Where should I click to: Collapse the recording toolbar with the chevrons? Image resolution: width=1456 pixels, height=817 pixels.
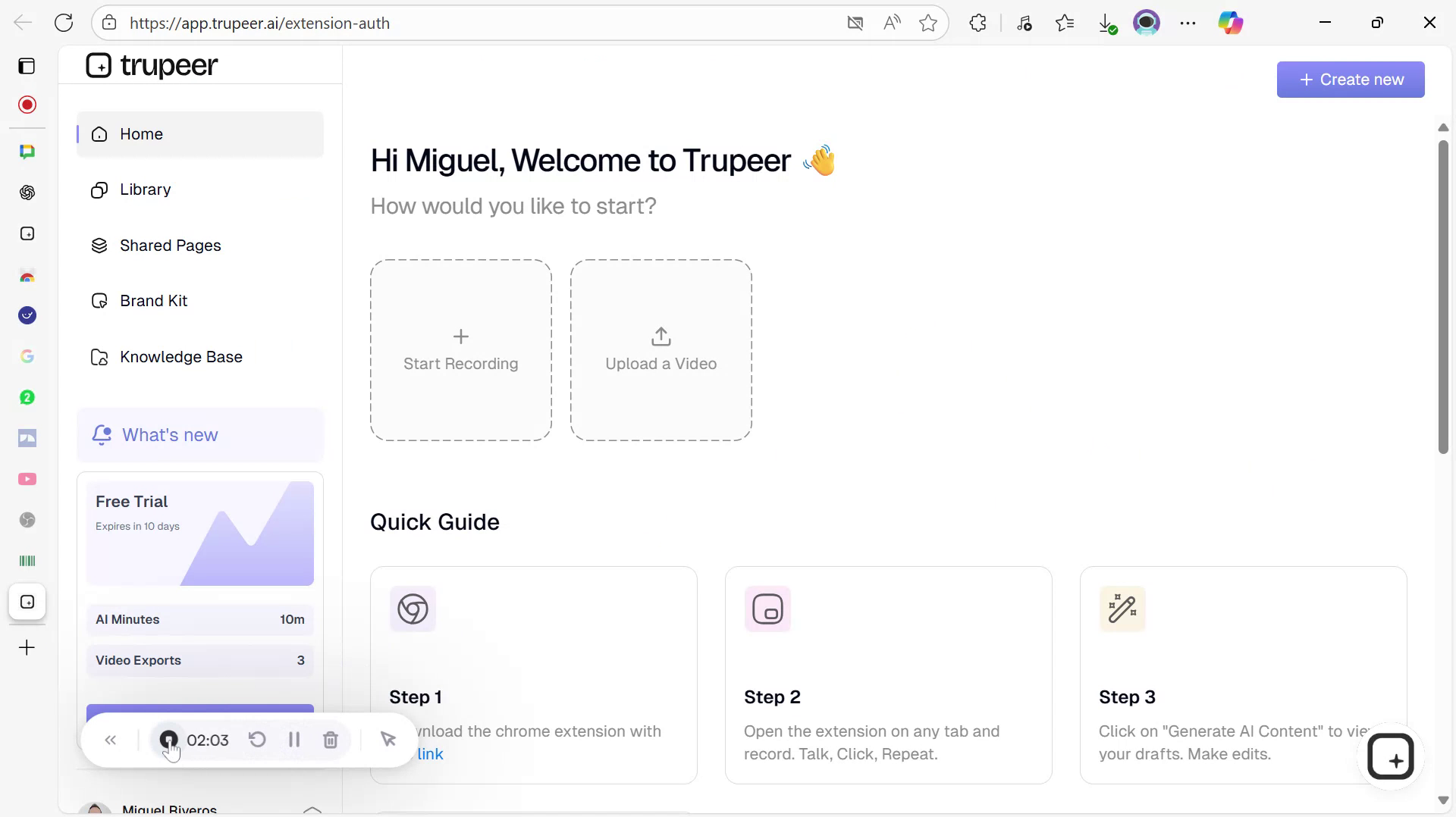coord(111,740)
